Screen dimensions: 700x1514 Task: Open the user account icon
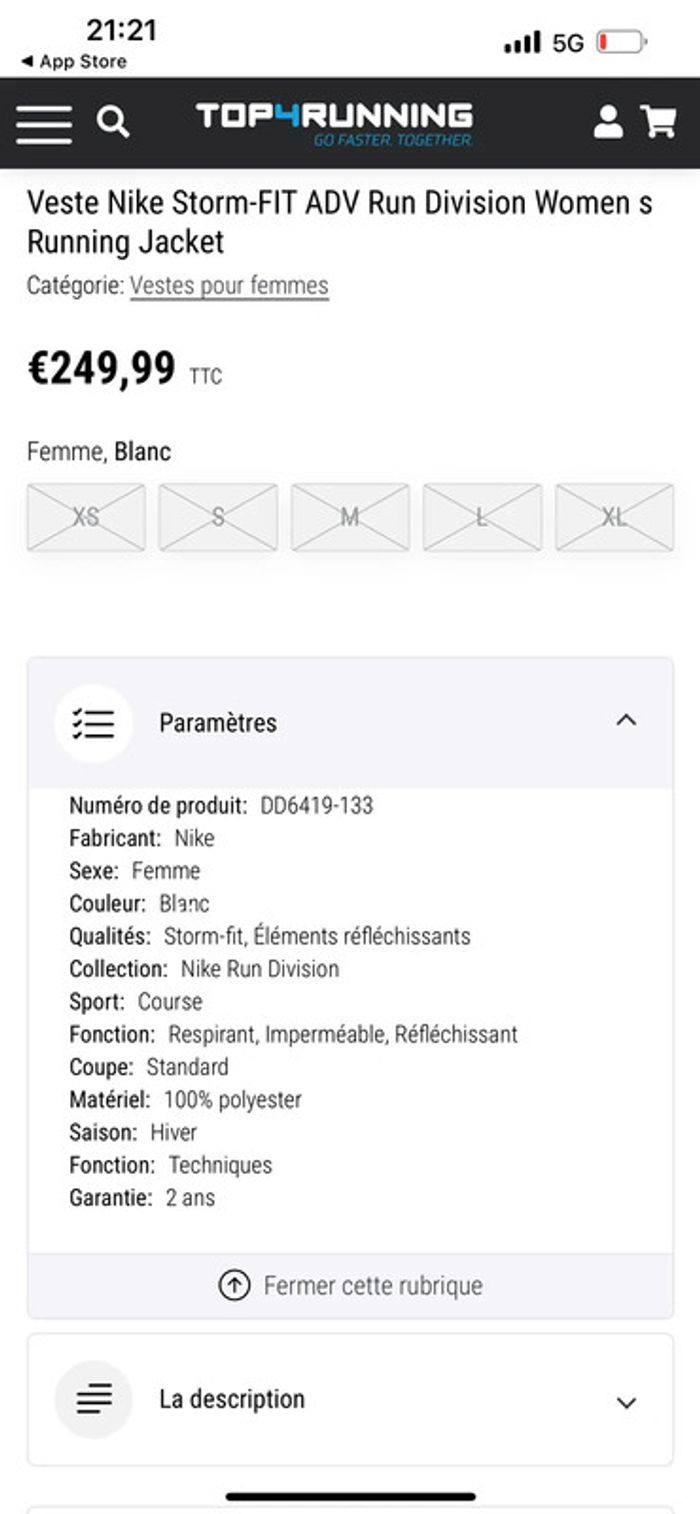tap(608, 122)
